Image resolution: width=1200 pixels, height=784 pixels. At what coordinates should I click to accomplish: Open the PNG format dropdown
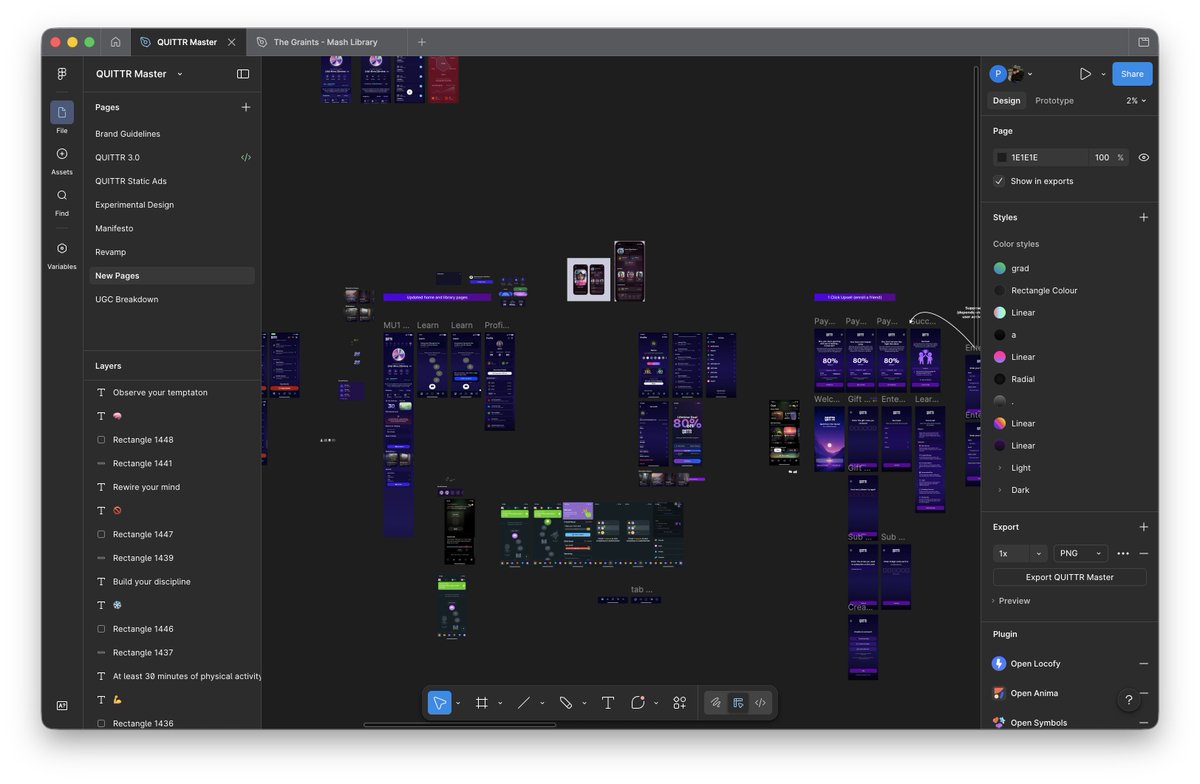click(1081, 553)
